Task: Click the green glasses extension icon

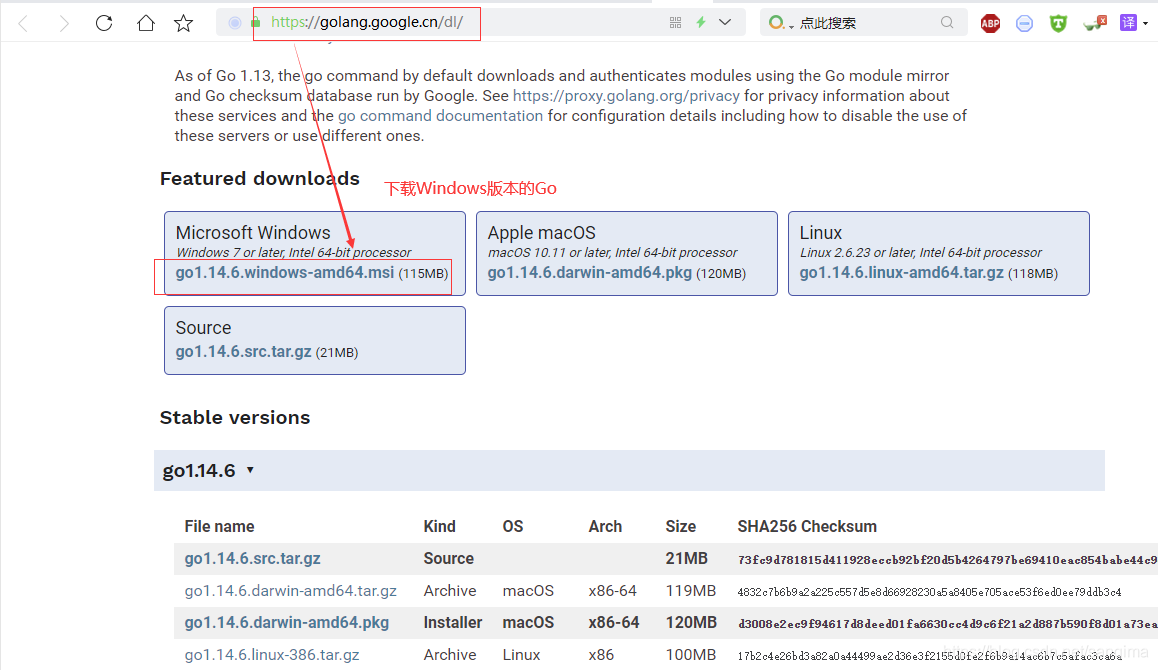Action: 1094,23
